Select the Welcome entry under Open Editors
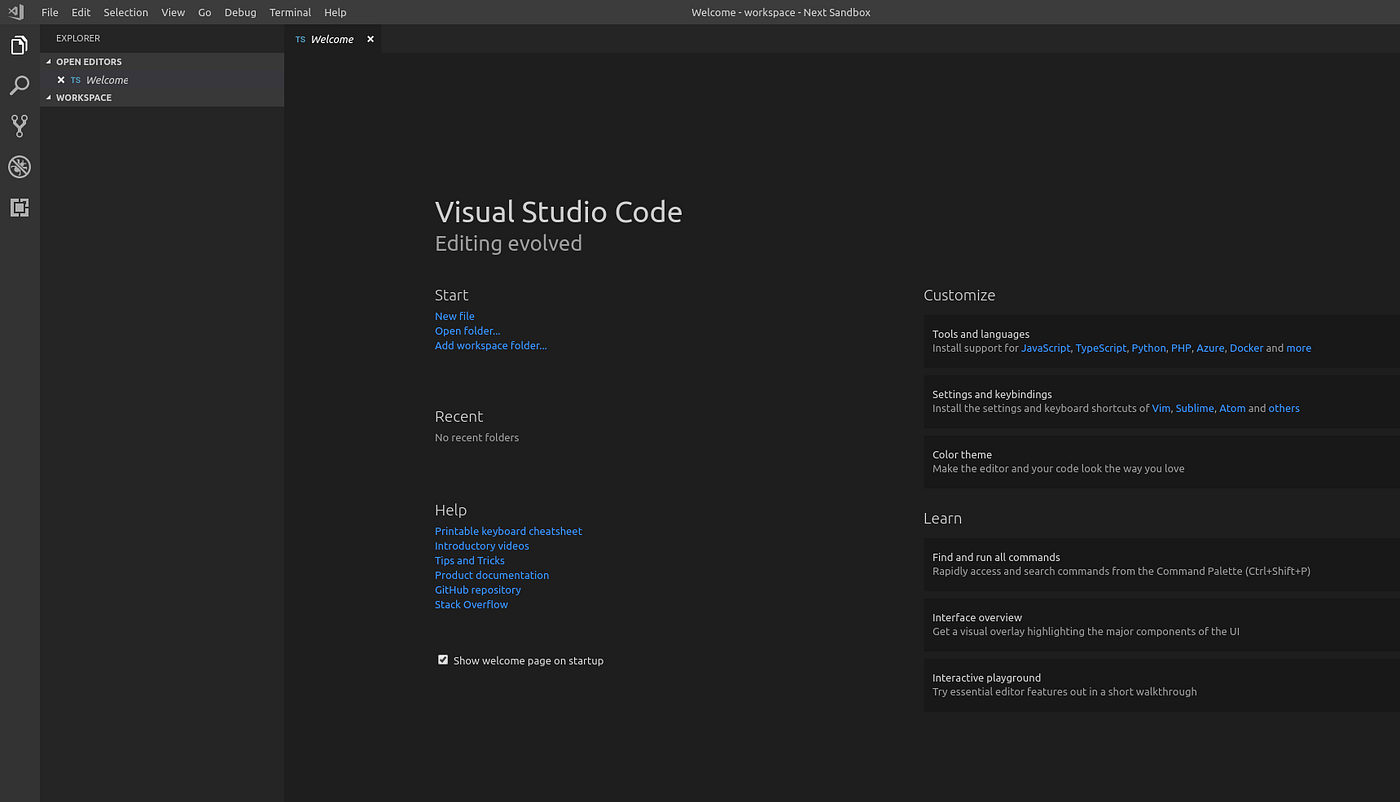Viewport: 1400px width, 802px height. (110, 79)
